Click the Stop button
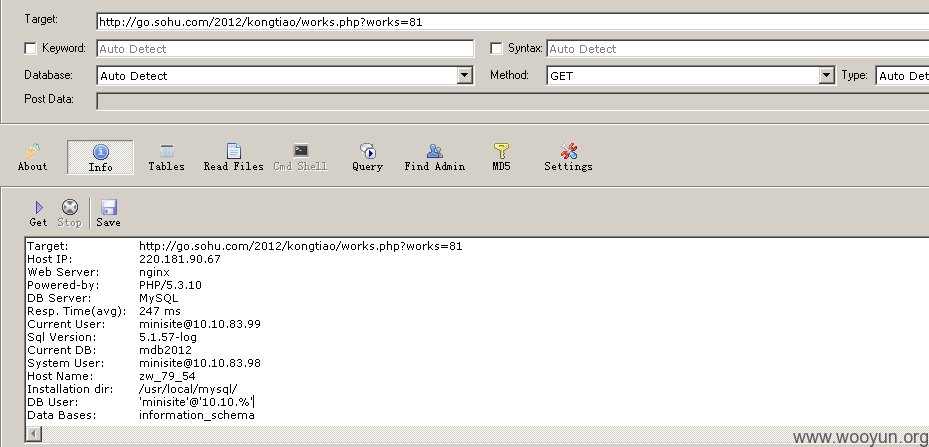This screenshot has width=929, height=447. [x=69, y=213]
